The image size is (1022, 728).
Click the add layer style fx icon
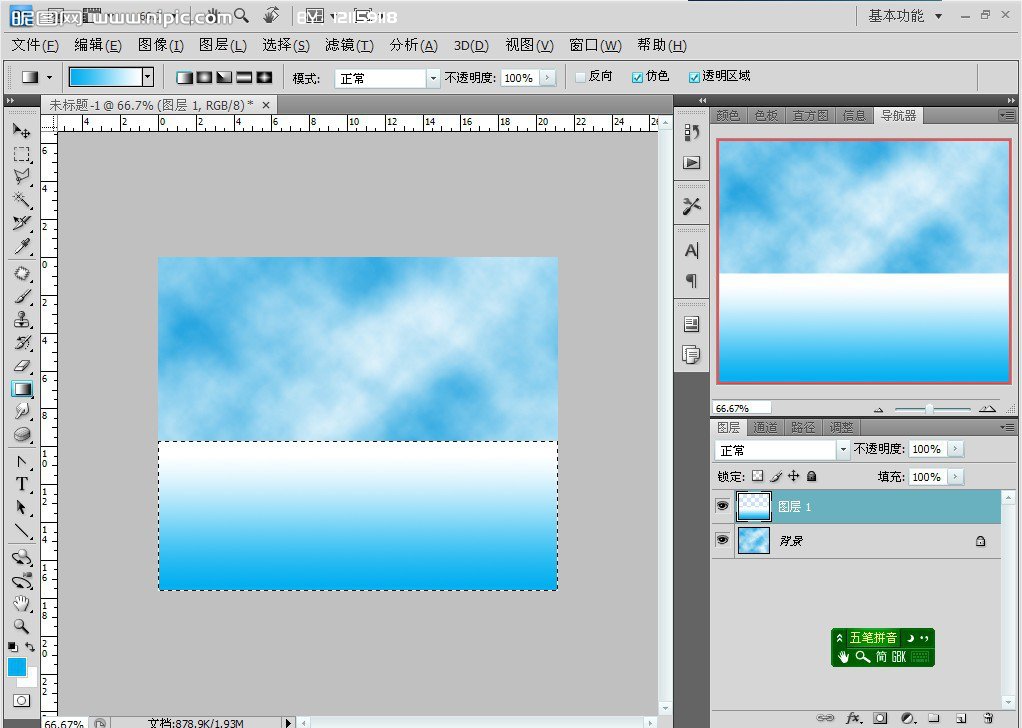(x=853, y=718)
